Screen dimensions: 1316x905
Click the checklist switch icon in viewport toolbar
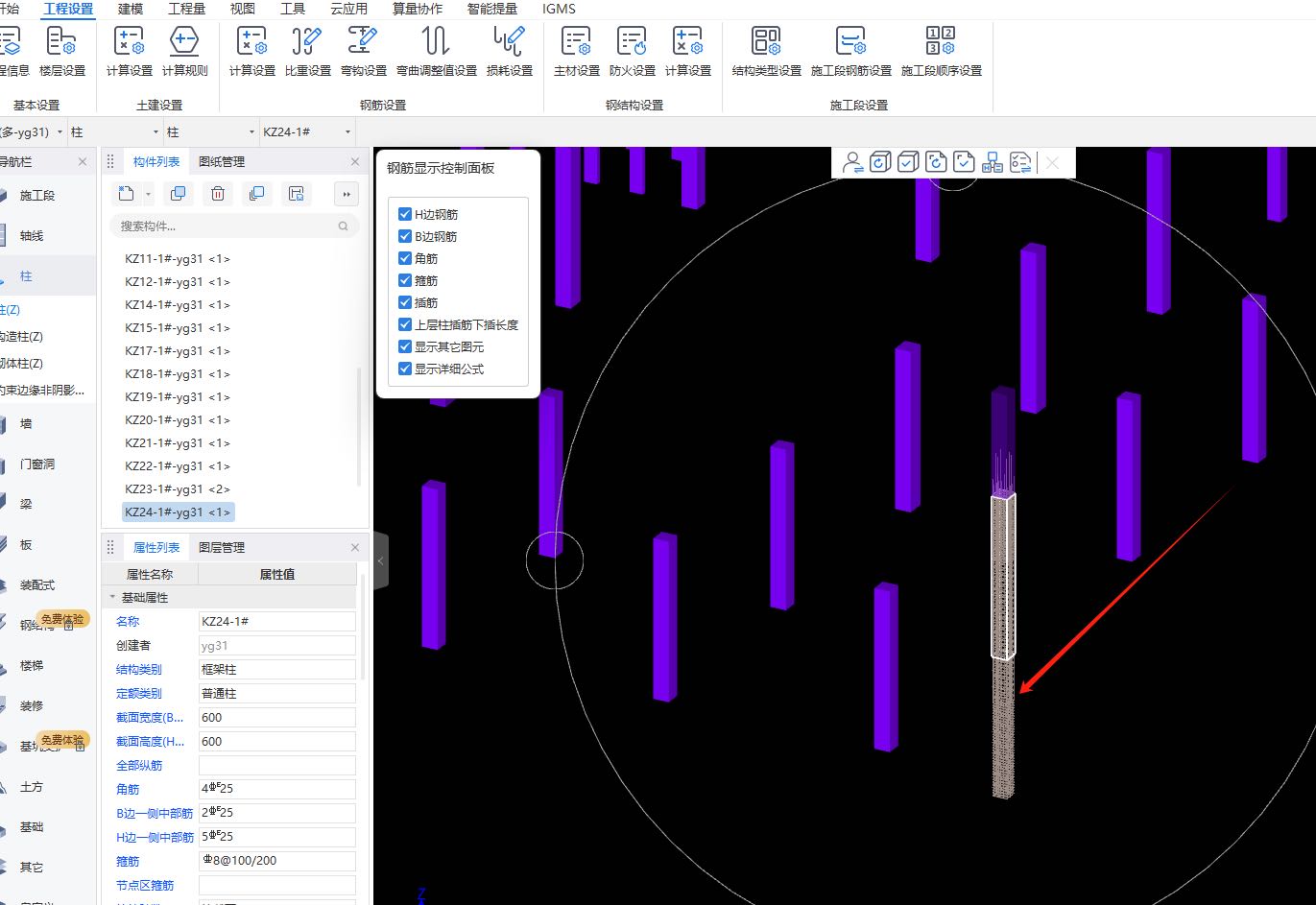point(1020,162)
